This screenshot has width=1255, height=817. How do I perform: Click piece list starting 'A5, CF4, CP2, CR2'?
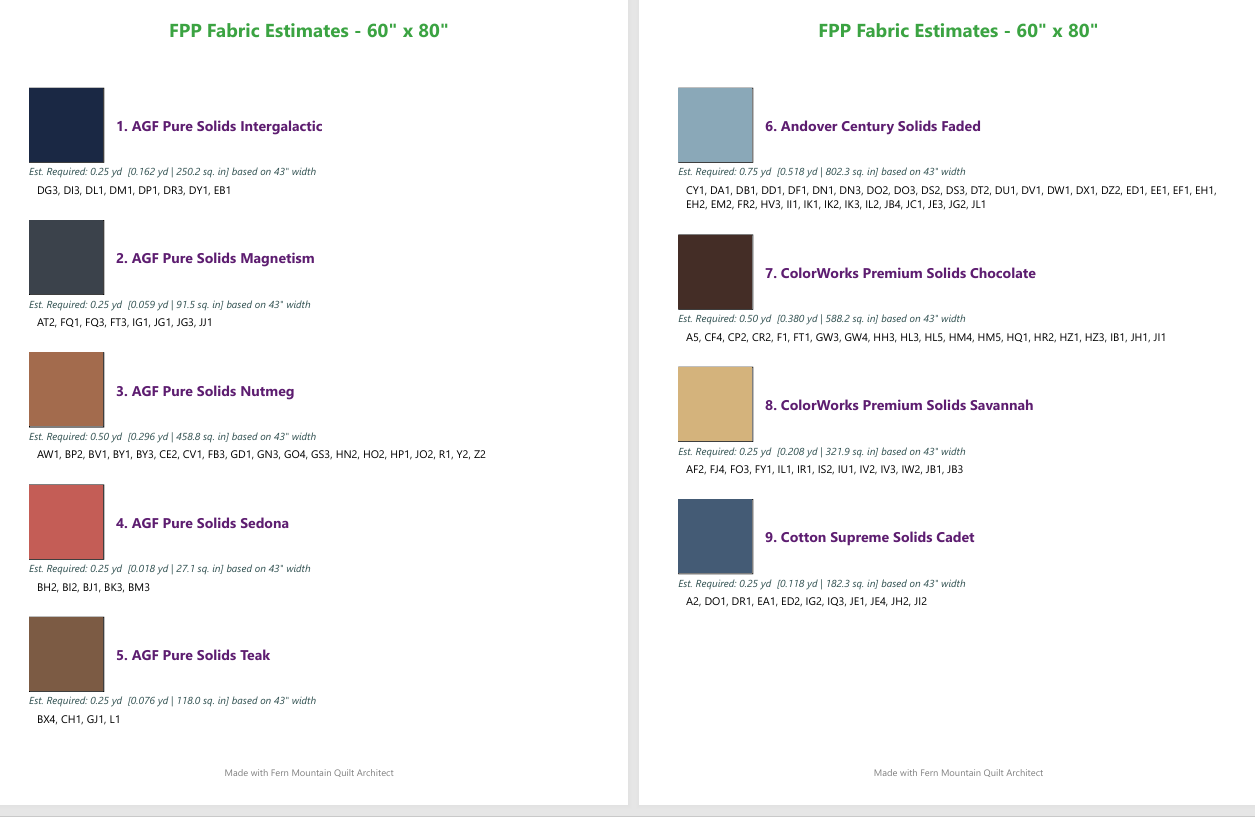(x=926, y=337)
